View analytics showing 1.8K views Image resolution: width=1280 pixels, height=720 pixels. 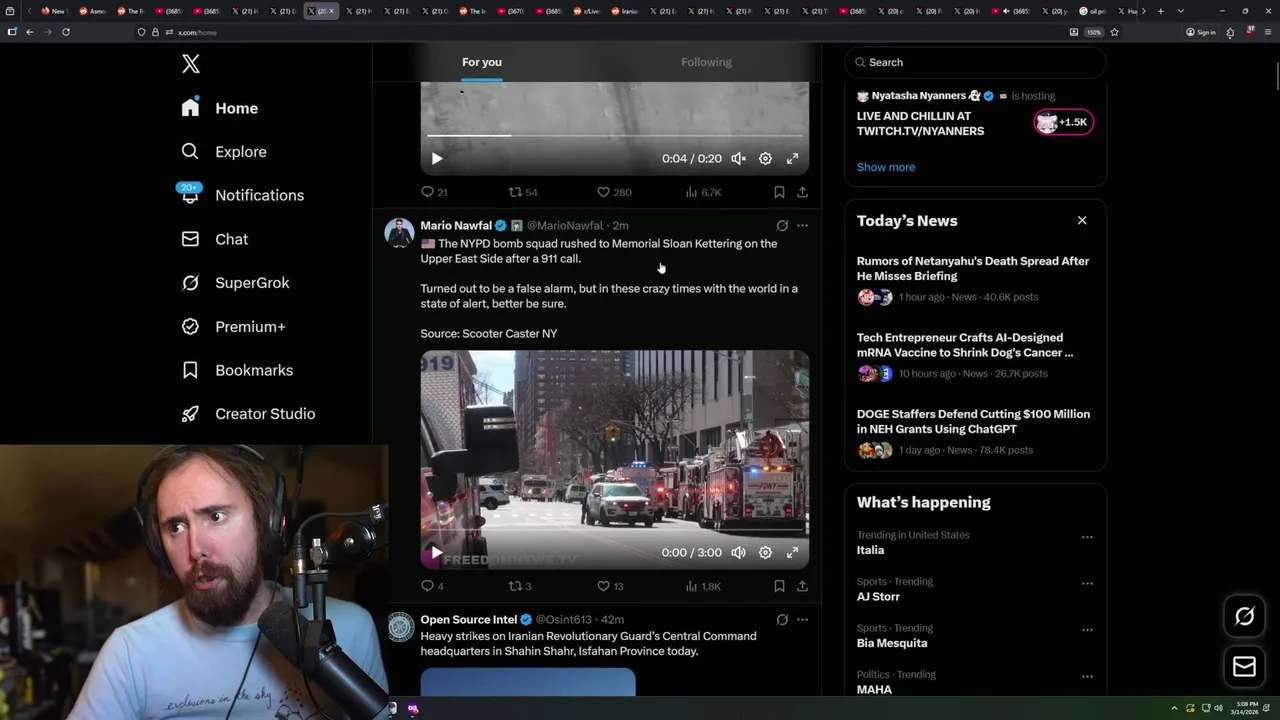click(x=703, y=586)
